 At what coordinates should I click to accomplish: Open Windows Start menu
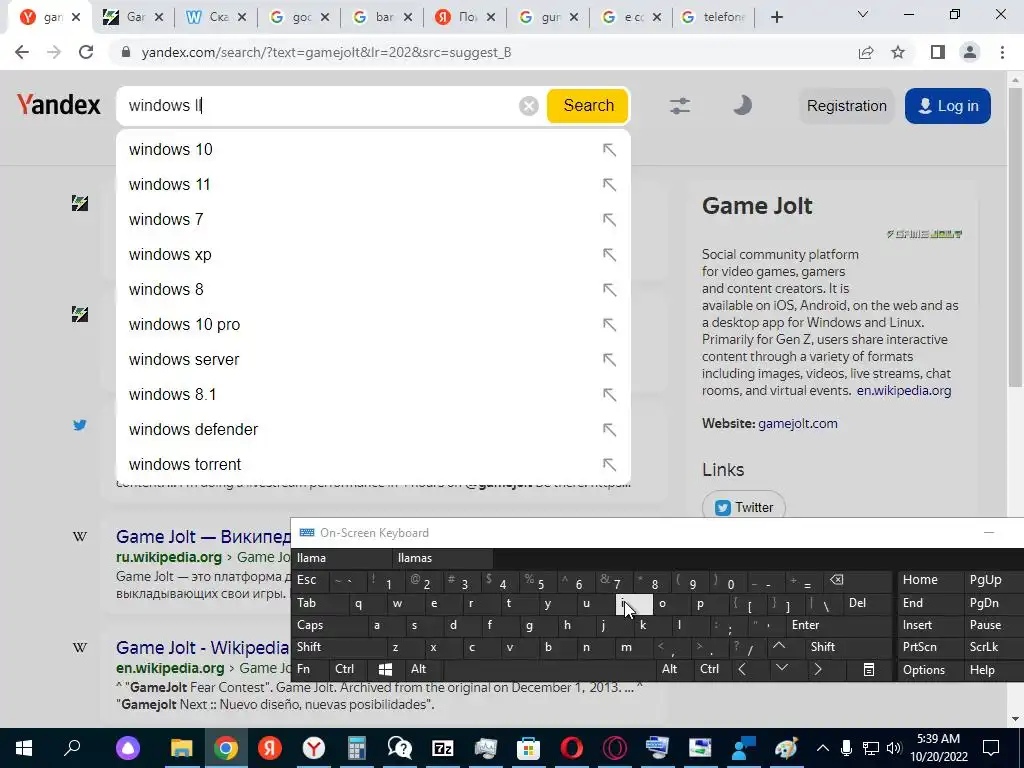coord(24,748)
